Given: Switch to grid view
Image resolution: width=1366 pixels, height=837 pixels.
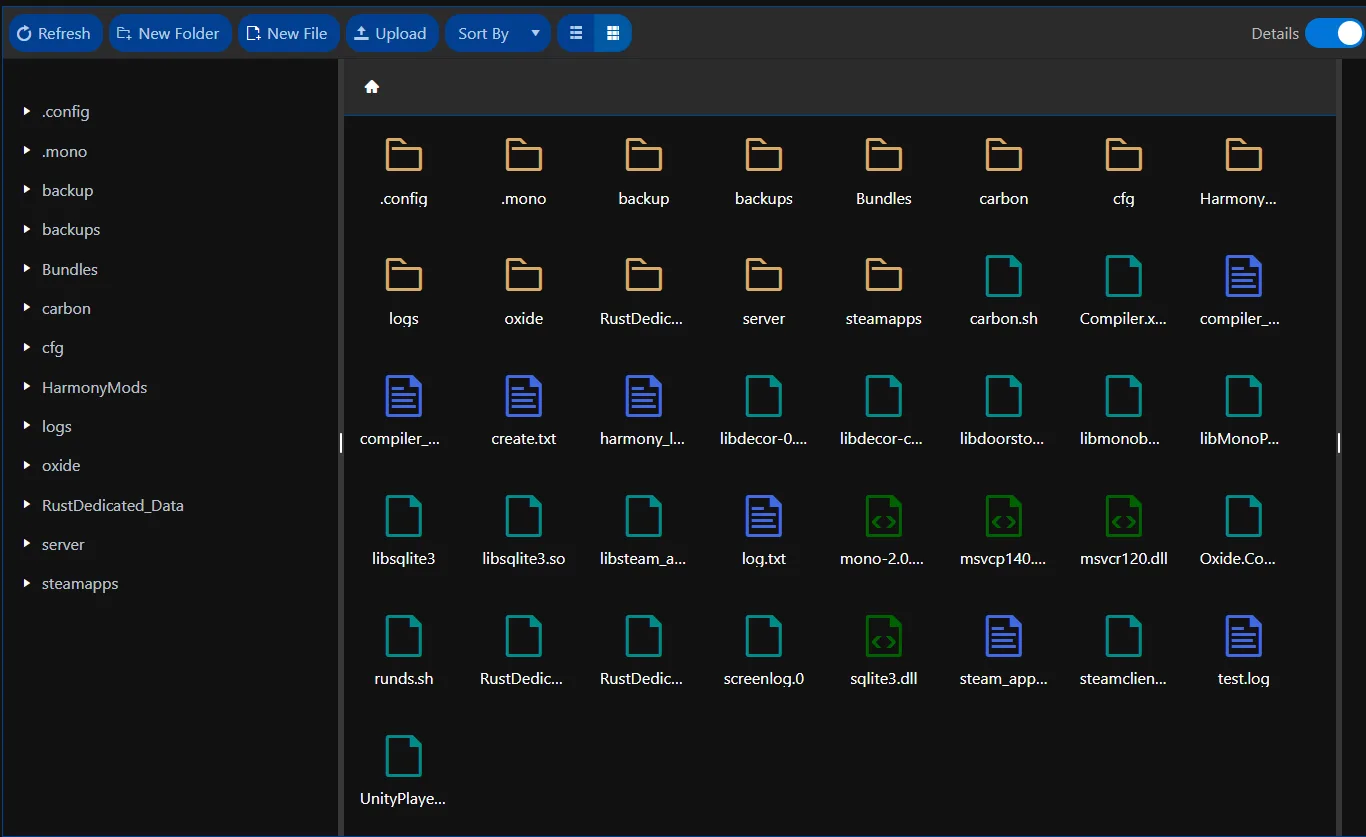Looking at the screenshot, I should pyautogui.click(x=613, y=33).
